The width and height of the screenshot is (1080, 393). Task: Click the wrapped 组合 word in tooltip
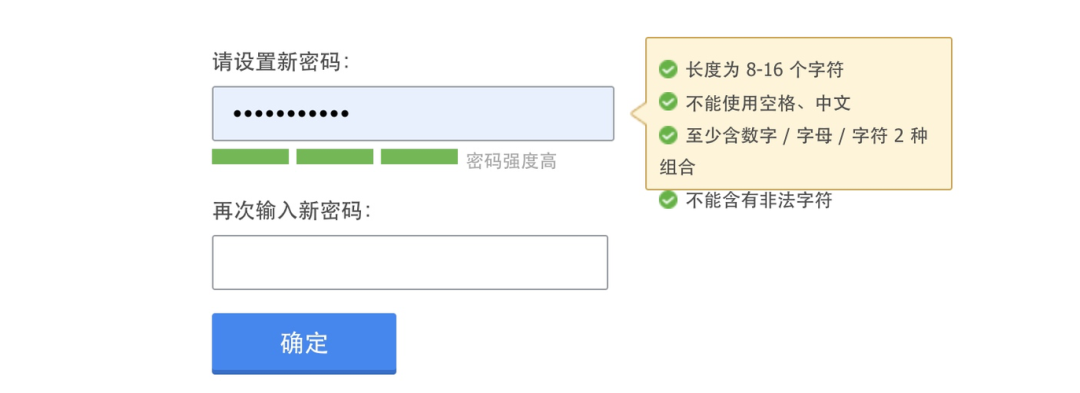(677, 167)
